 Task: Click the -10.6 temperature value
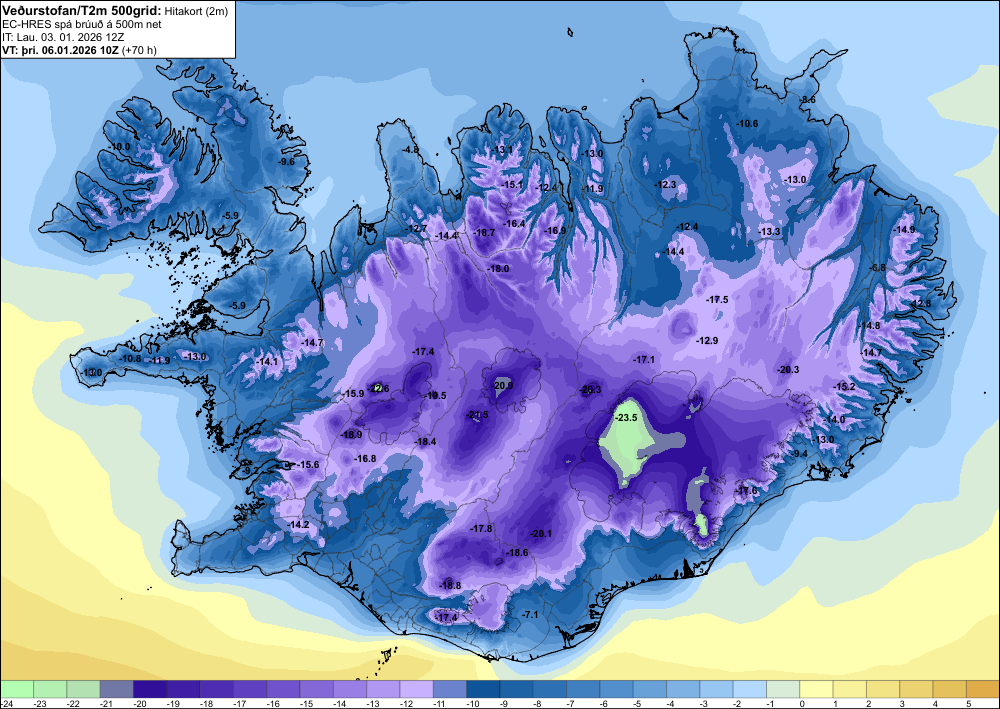point(747,123)
